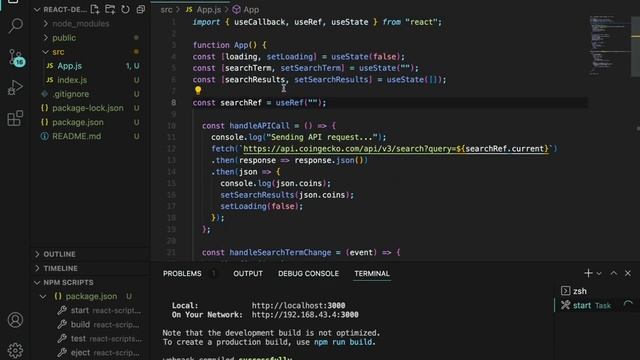Run the test npm script
This screenshot has height=360, width=640.
point(99,339)
